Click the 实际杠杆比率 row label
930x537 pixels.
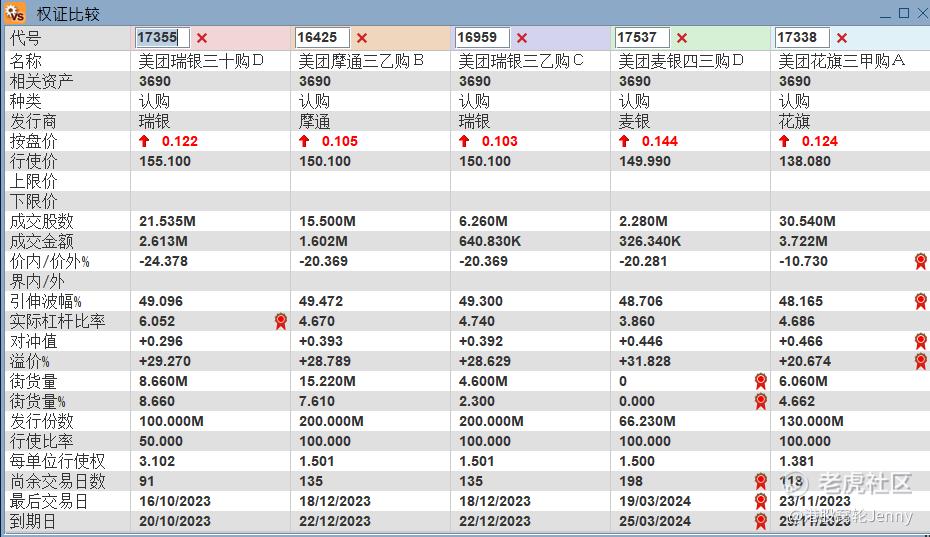point(58,321)
